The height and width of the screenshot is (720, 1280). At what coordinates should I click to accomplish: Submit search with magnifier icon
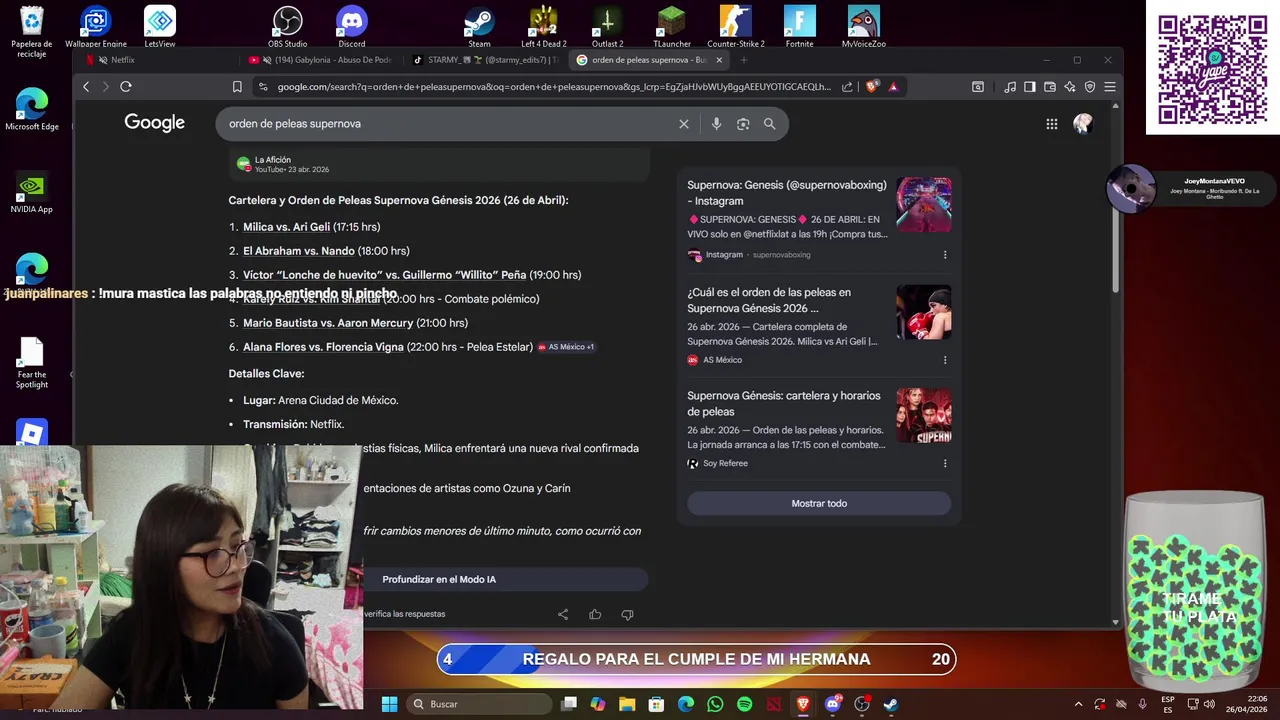click(x=769, y=124)
